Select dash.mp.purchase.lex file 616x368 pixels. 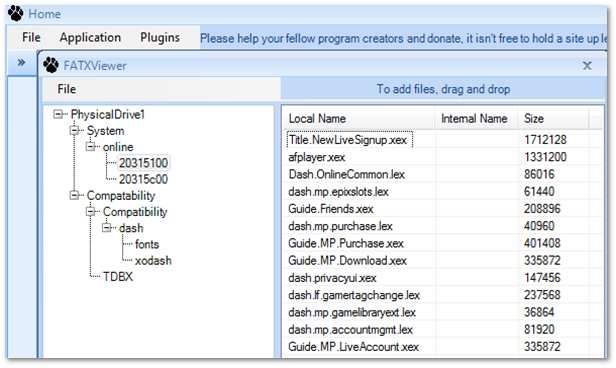coord(340,226)
